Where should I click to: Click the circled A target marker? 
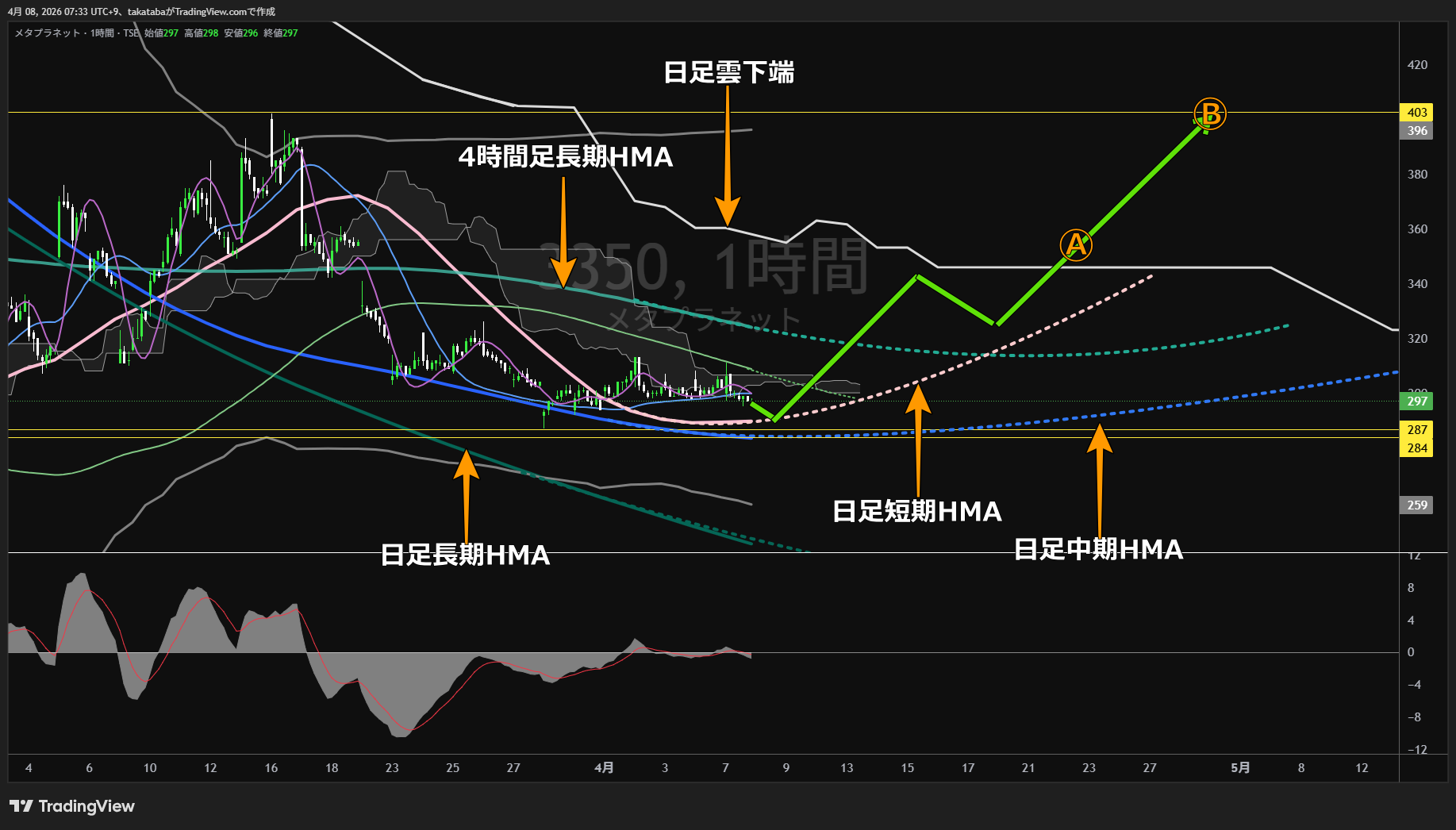tap(1076, 244)
